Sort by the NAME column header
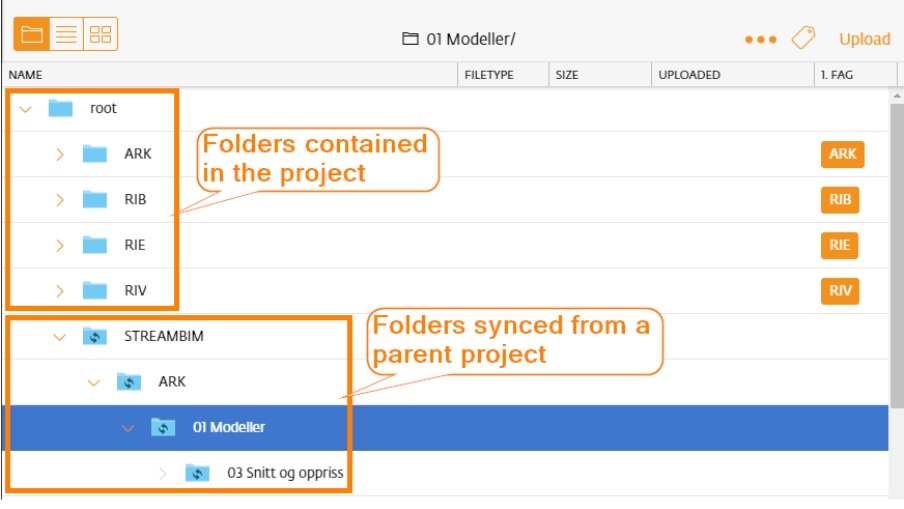The image size is (904, 509). tap(25, 75)
